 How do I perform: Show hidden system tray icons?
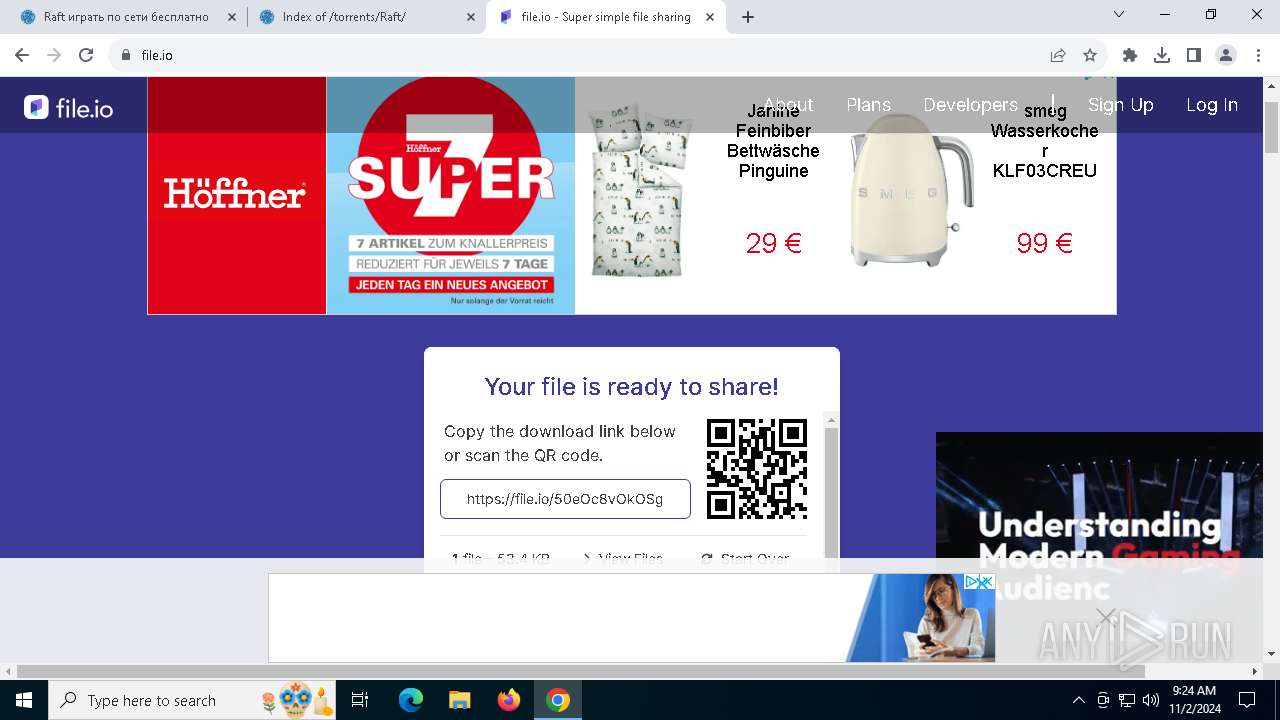tap(1078, 700)
